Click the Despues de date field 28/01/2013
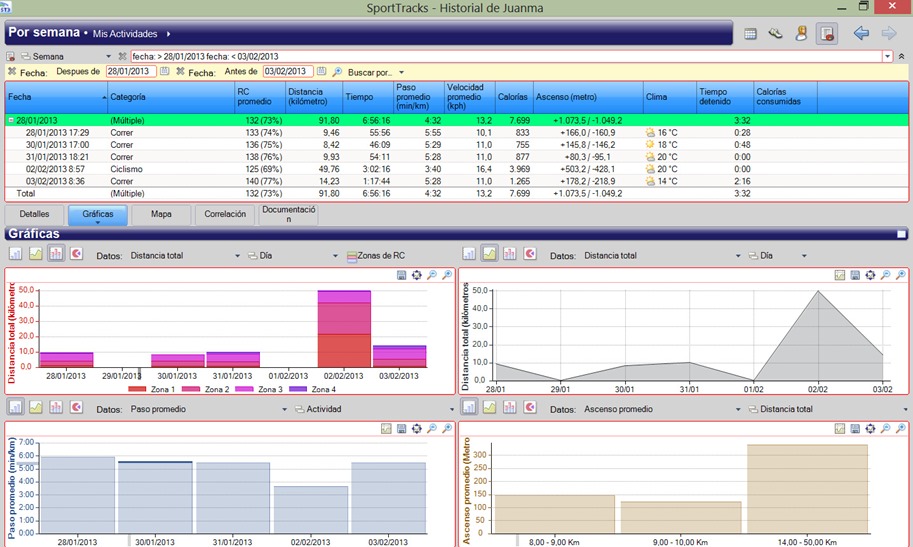Screen dimensions: 913x547 (x=131, y=71)
